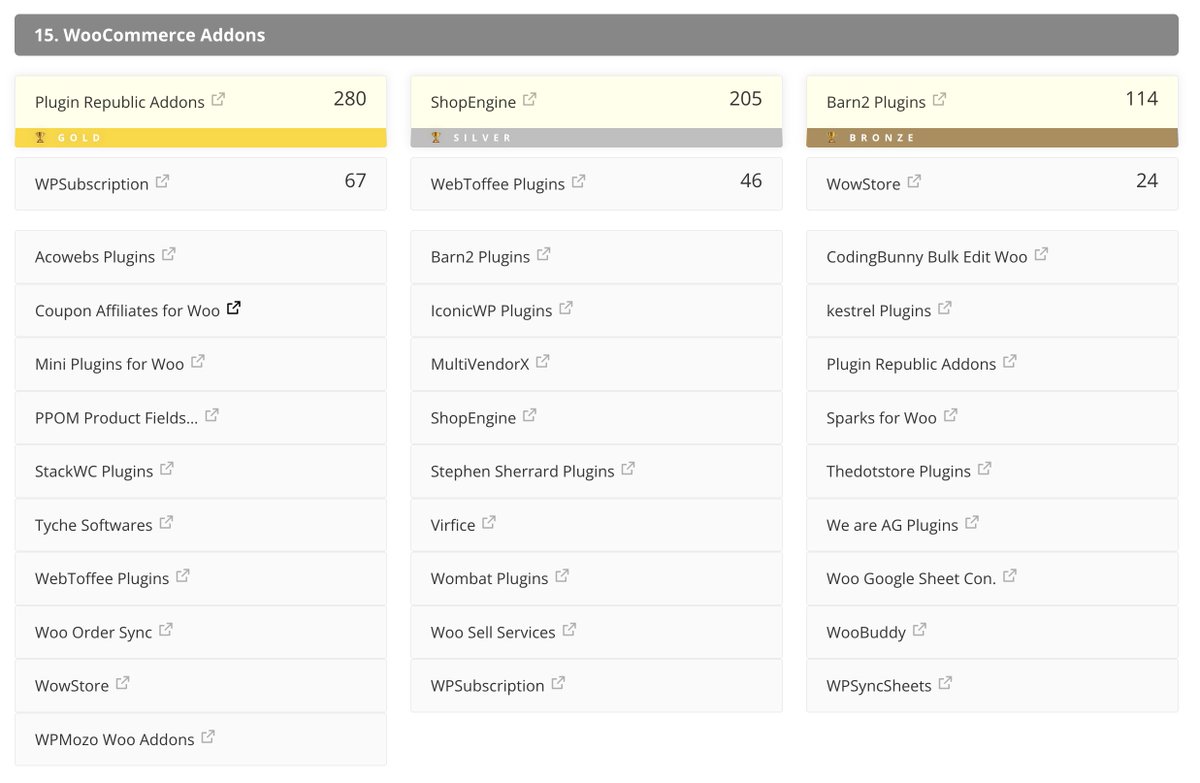Open external link icon for IconicWP Plugins
The width and height of the screenshot is (1200, 783).
click(566, 309)
